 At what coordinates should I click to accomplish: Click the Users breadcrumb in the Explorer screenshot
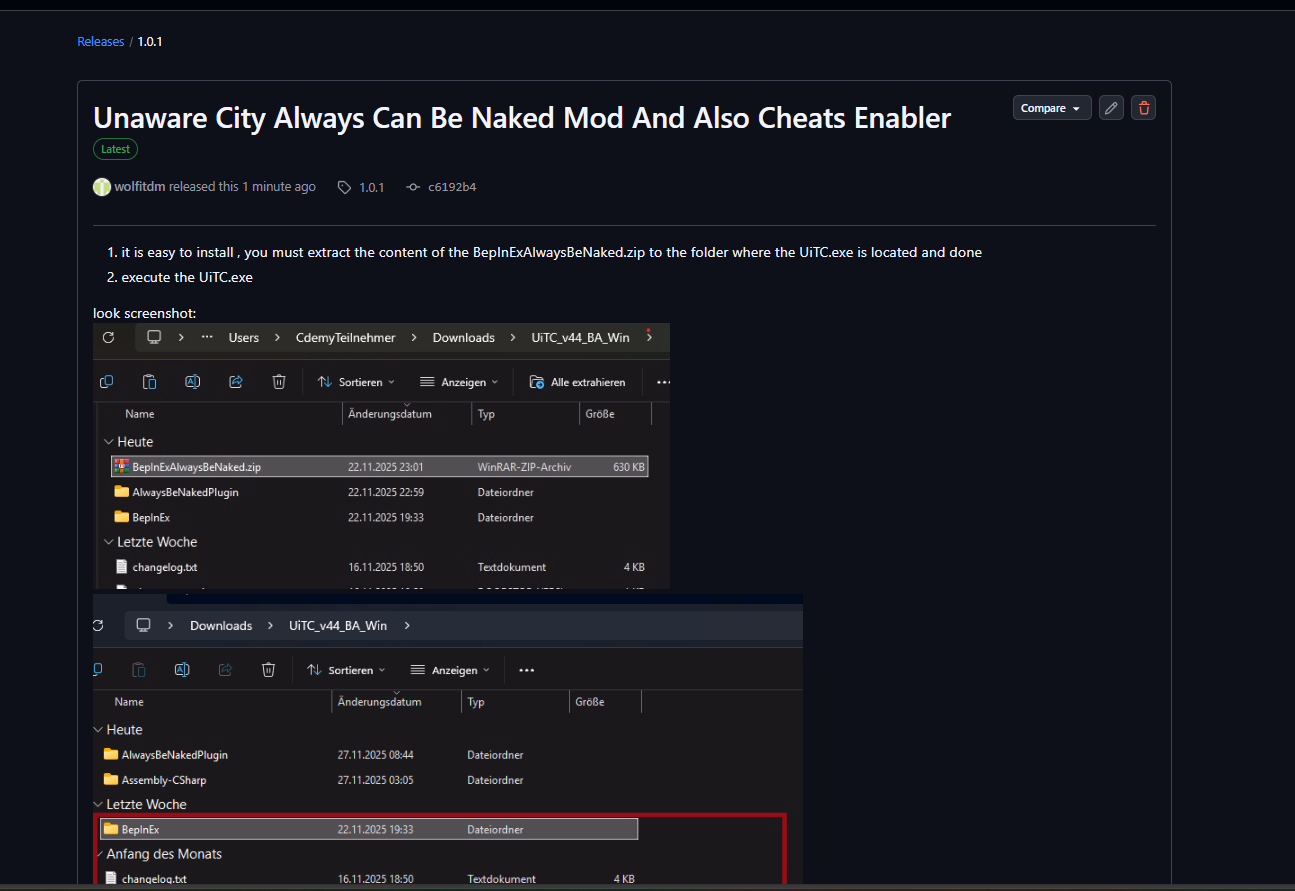point(244,338)
